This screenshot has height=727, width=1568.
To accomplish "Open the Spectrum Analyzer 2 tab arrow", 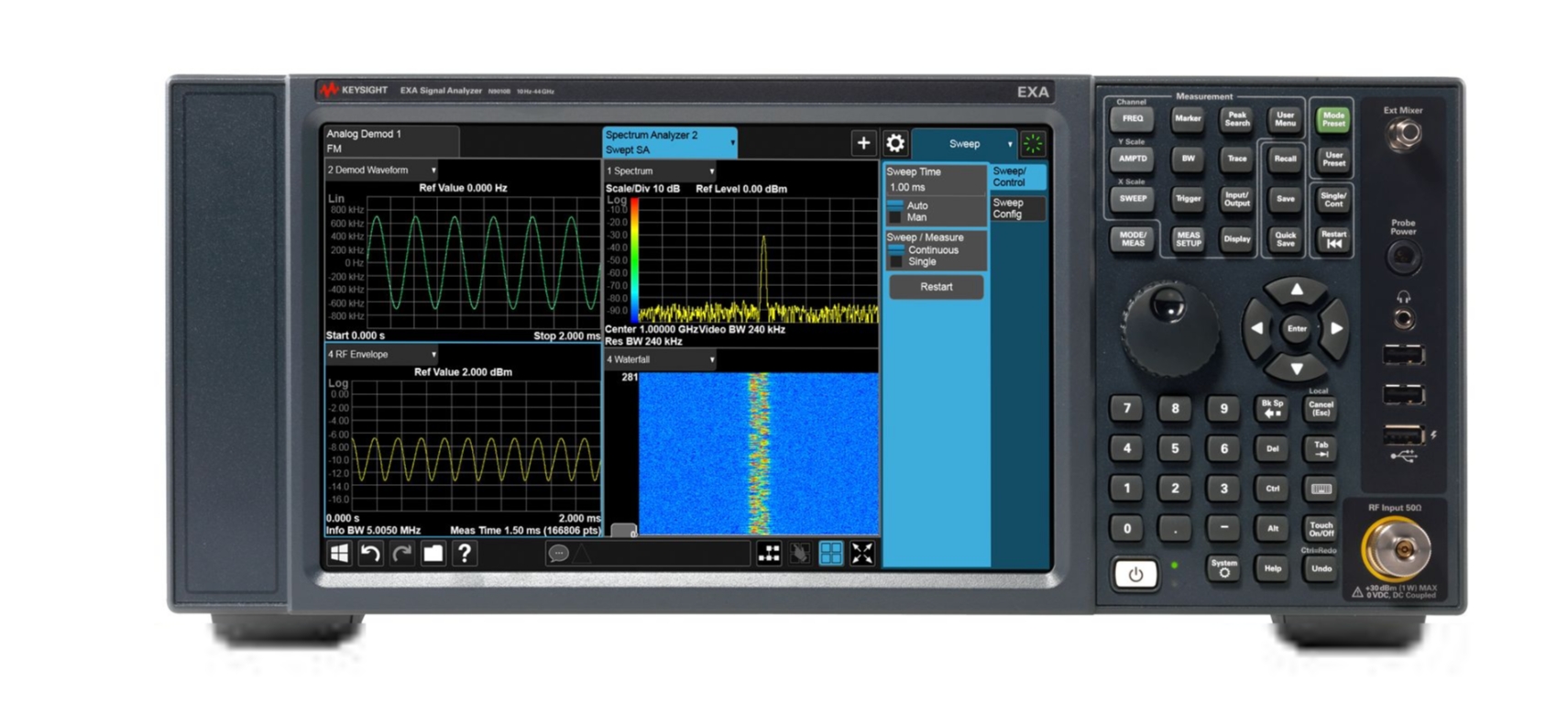I will (731, 142).
